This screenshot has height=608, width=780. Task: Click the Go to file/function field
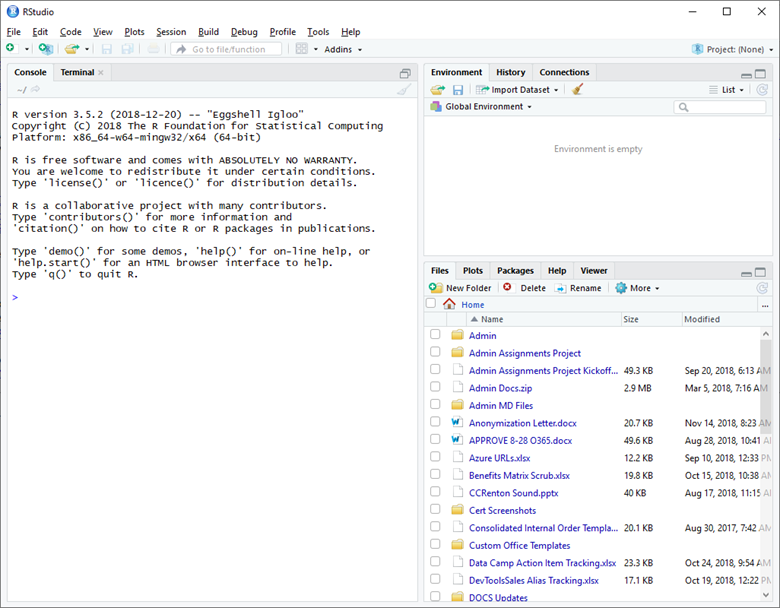pyautogui.click(x=227, y=49)
